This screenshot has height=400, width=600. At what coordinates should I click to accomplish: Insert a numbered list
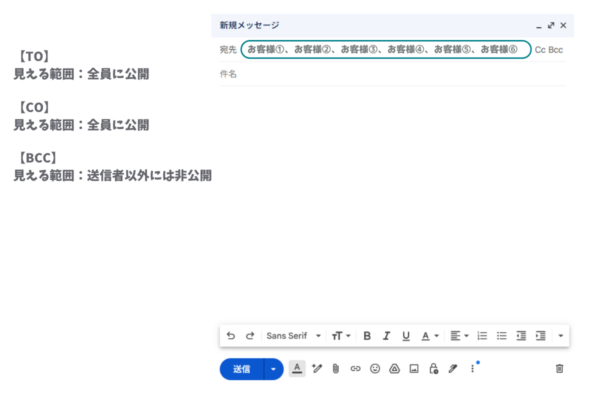[482, 336]
